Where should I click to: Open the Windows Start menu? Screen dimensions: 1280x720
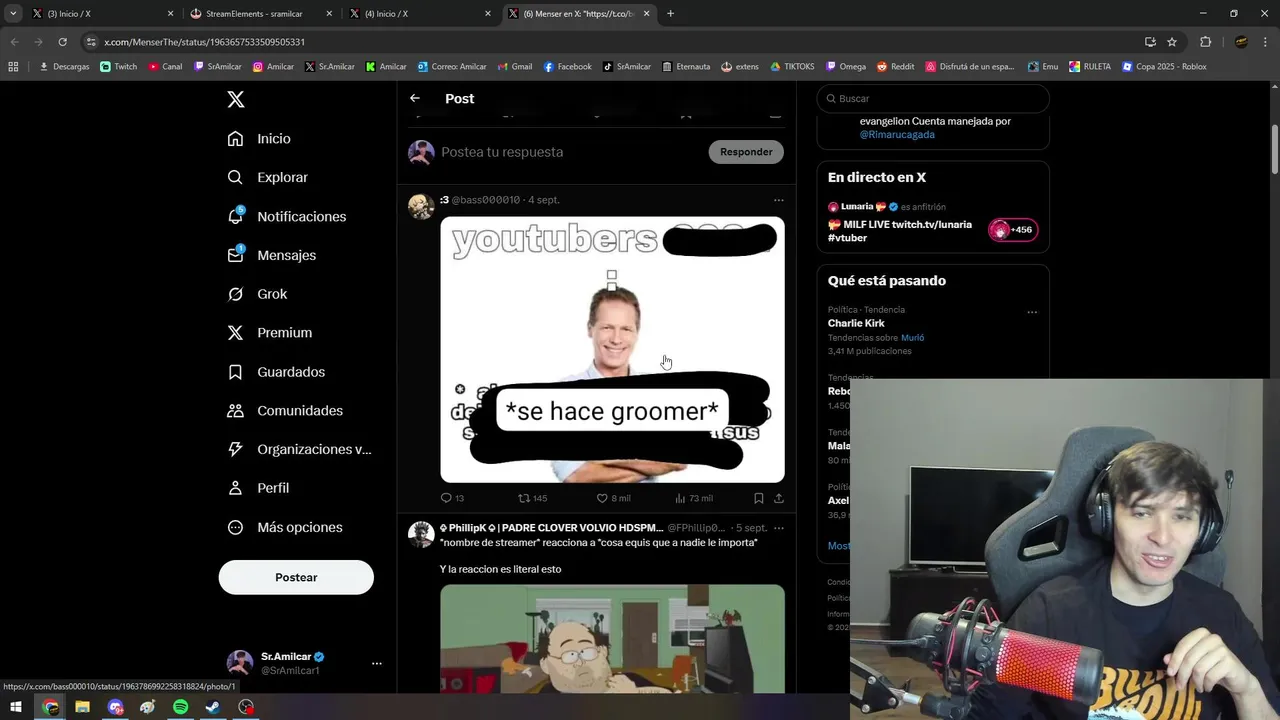(16, 707)
